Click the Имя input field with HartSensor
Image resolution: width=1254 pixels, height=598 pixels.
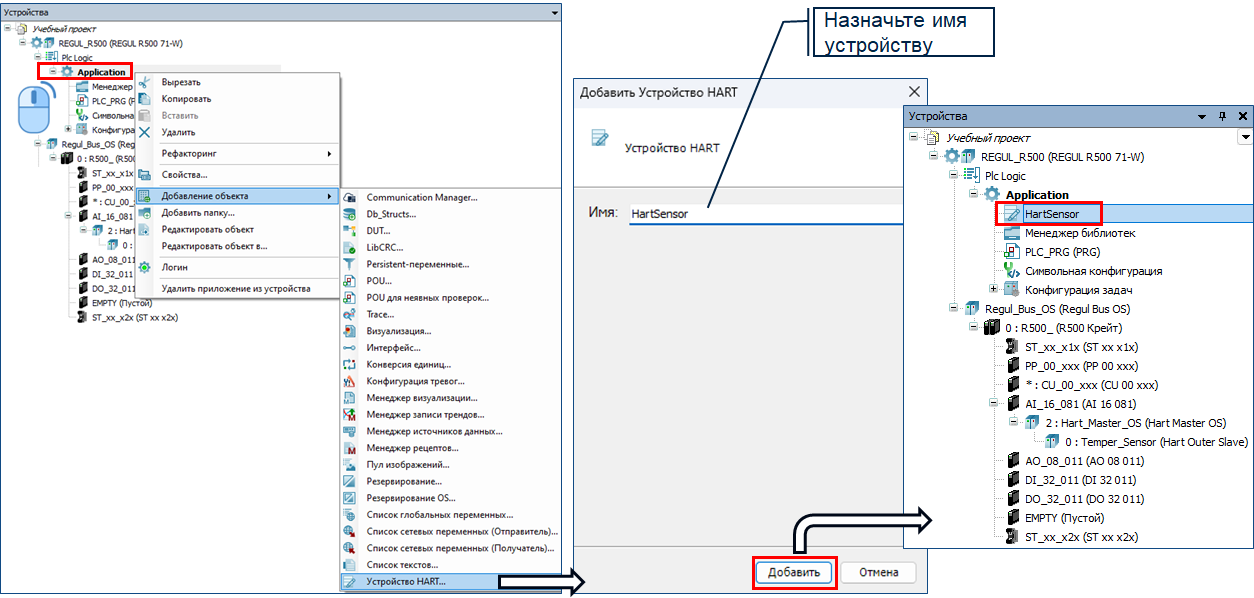(770, 213)
